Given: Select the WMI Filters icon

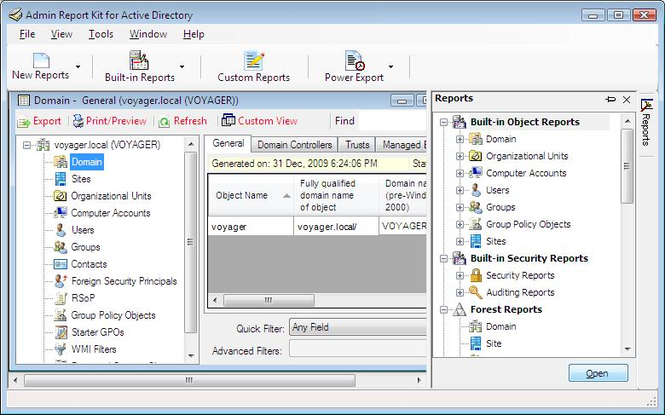Looking at the screenshot, I should 61,349.
